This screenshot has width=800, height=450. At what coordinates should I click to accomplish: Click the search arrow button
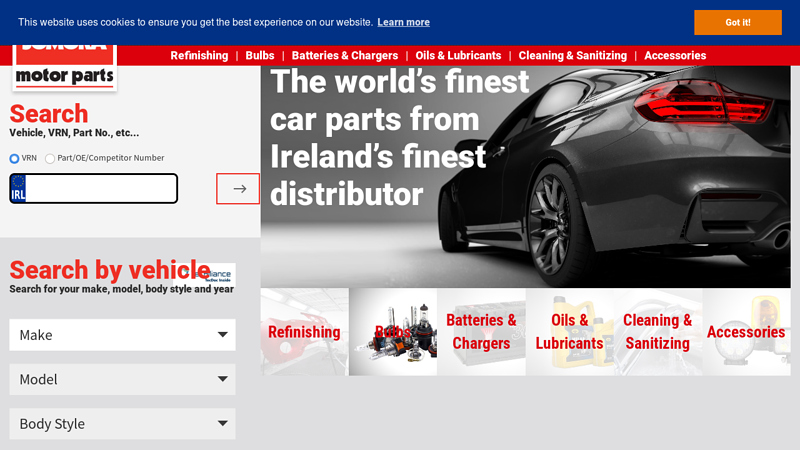click(238, 189)
